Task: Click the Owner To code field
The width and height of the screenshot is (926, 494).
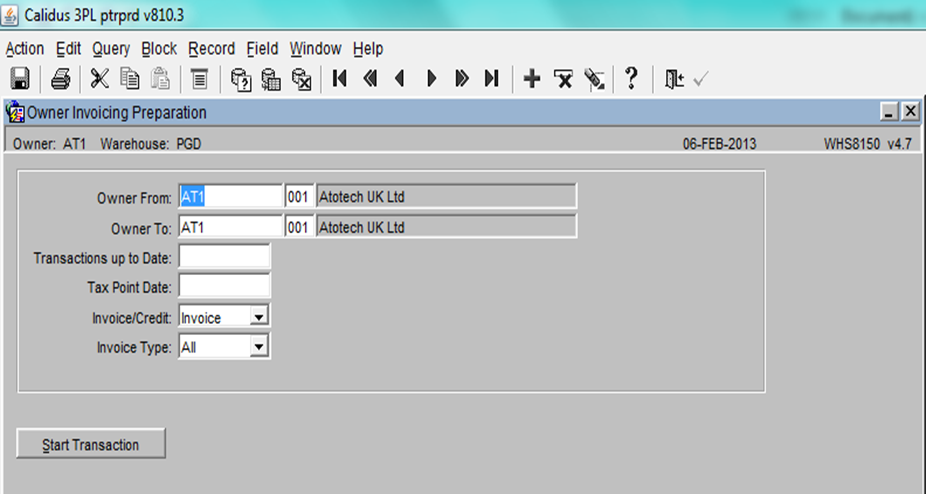Action: (x=231, y=227)
